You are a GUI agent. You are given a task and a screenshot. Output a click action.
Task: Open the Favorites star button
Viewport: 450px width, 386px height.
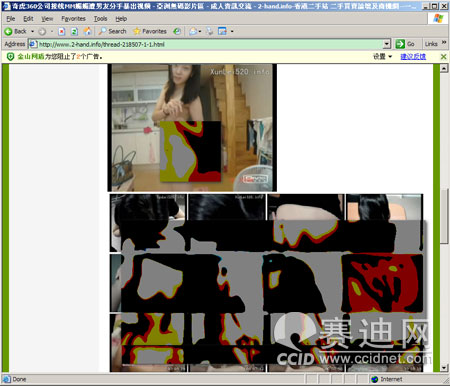click(x=150, y=31)
